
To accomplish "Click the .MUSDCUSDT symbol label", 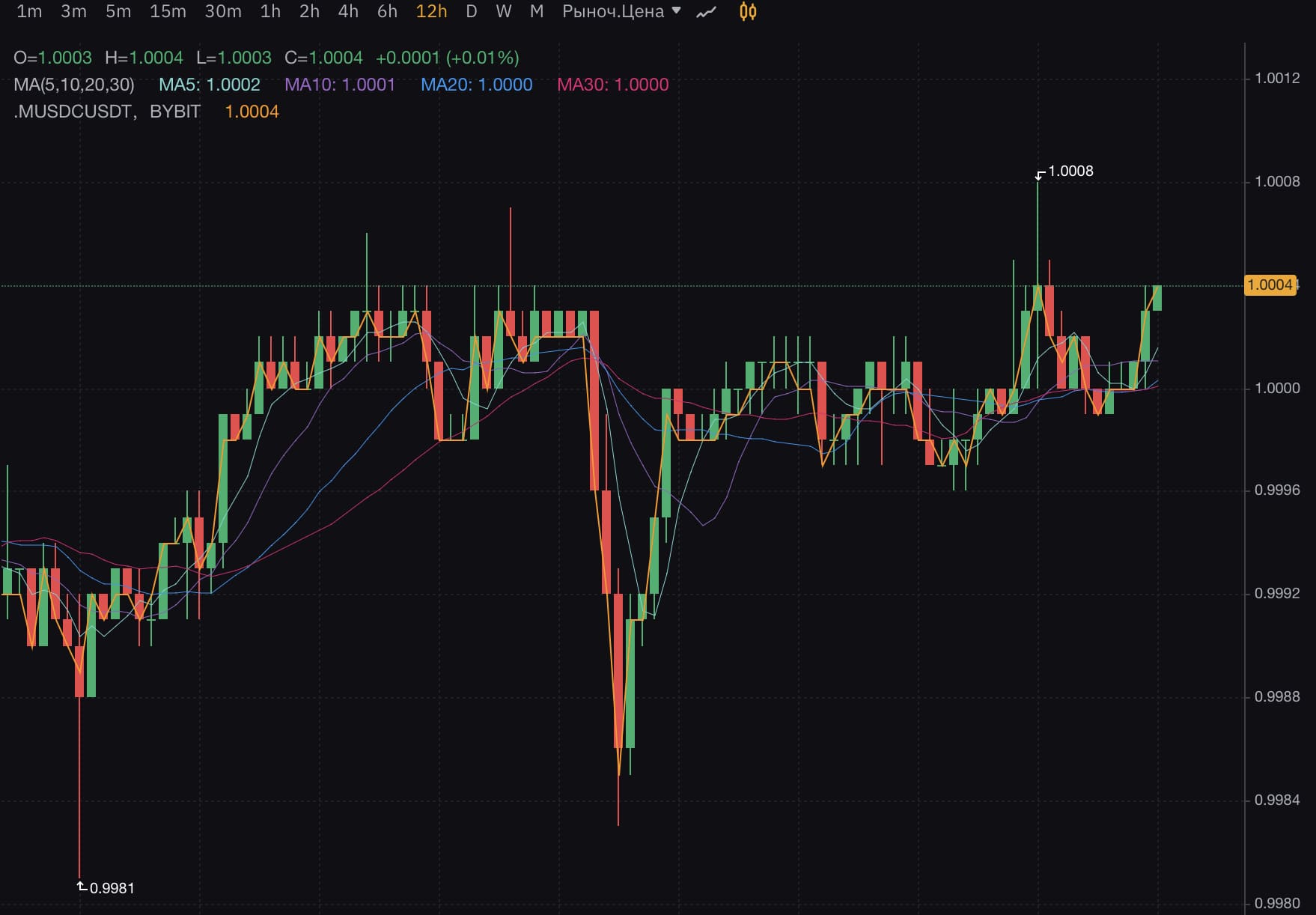I will coord(74,112).
